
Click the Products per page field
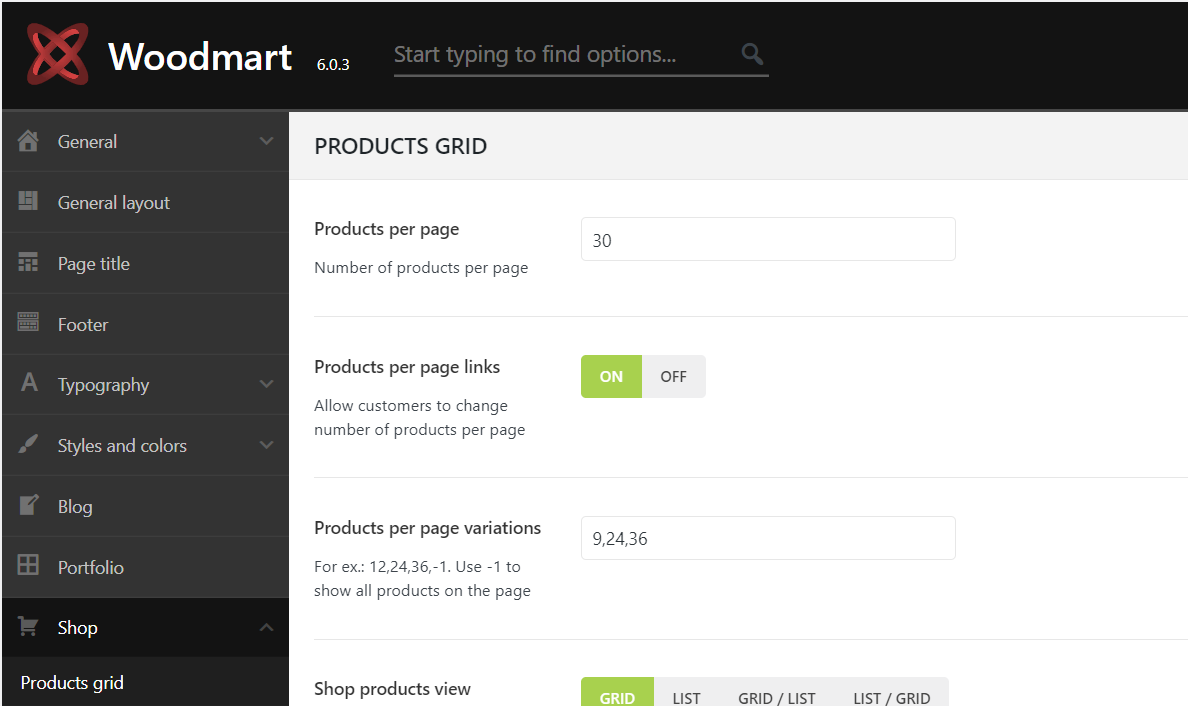pos(767,240)
